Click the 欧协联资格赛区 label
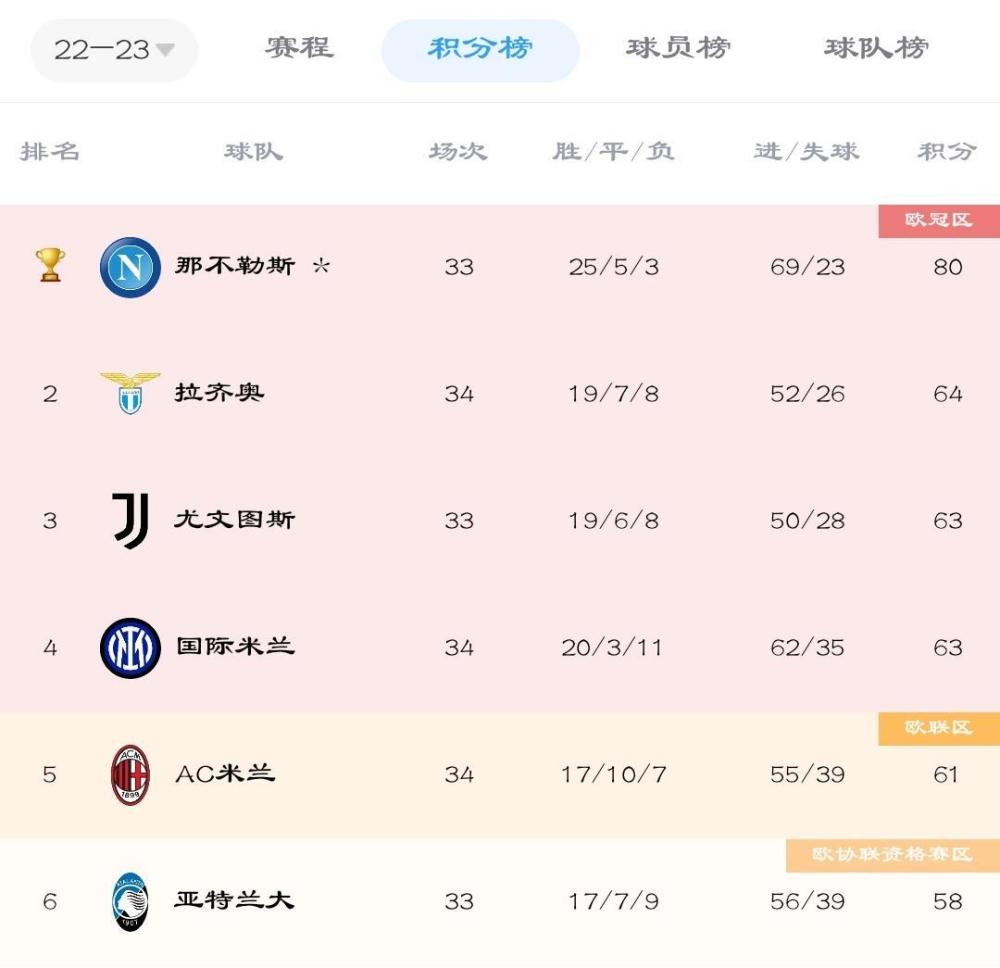 click(x=893, y=855)
